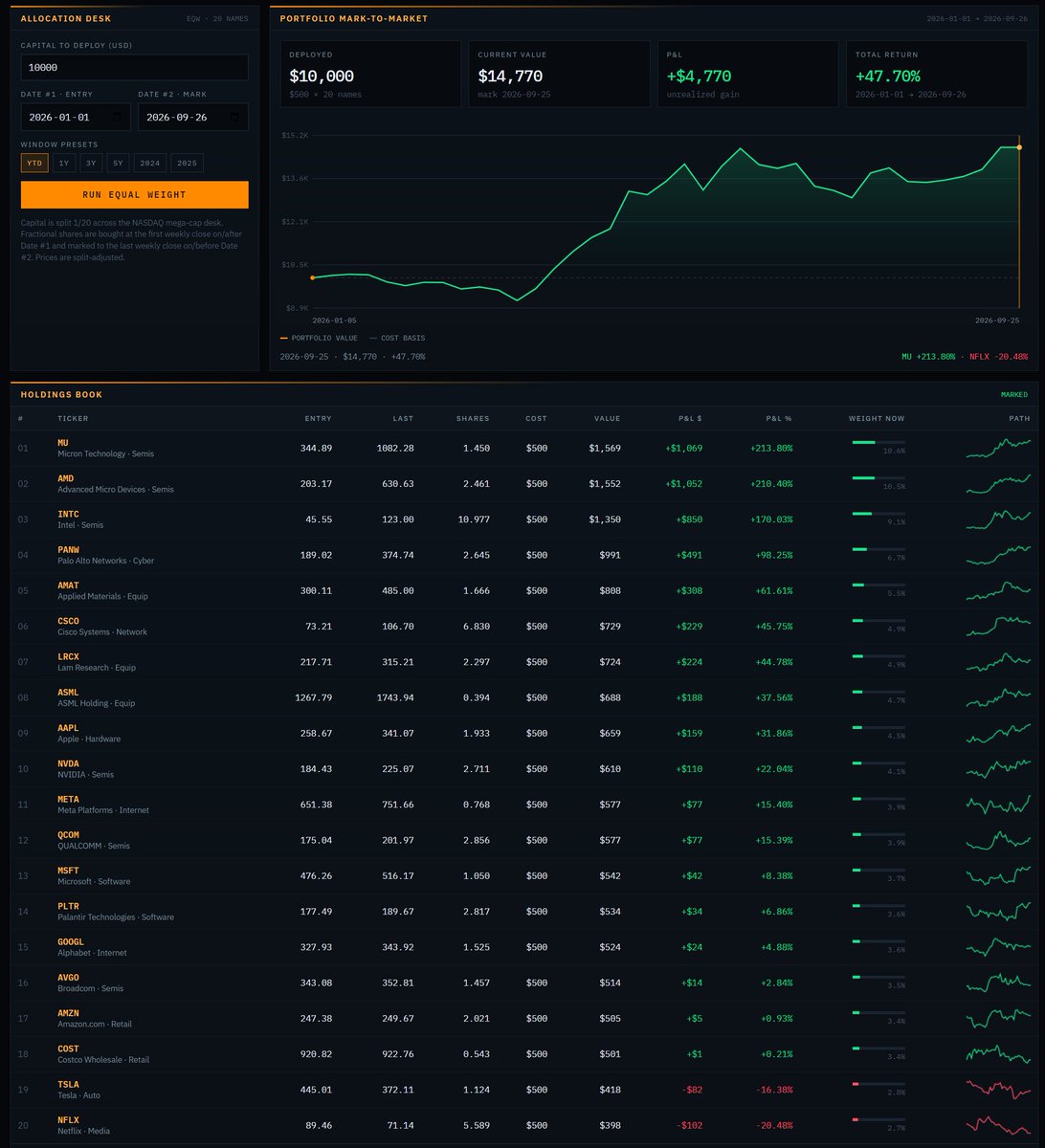Viewport: 1045px width, 1148px height.
Task: Click the NVDA ticker symbol
Action: coord(68,763)
